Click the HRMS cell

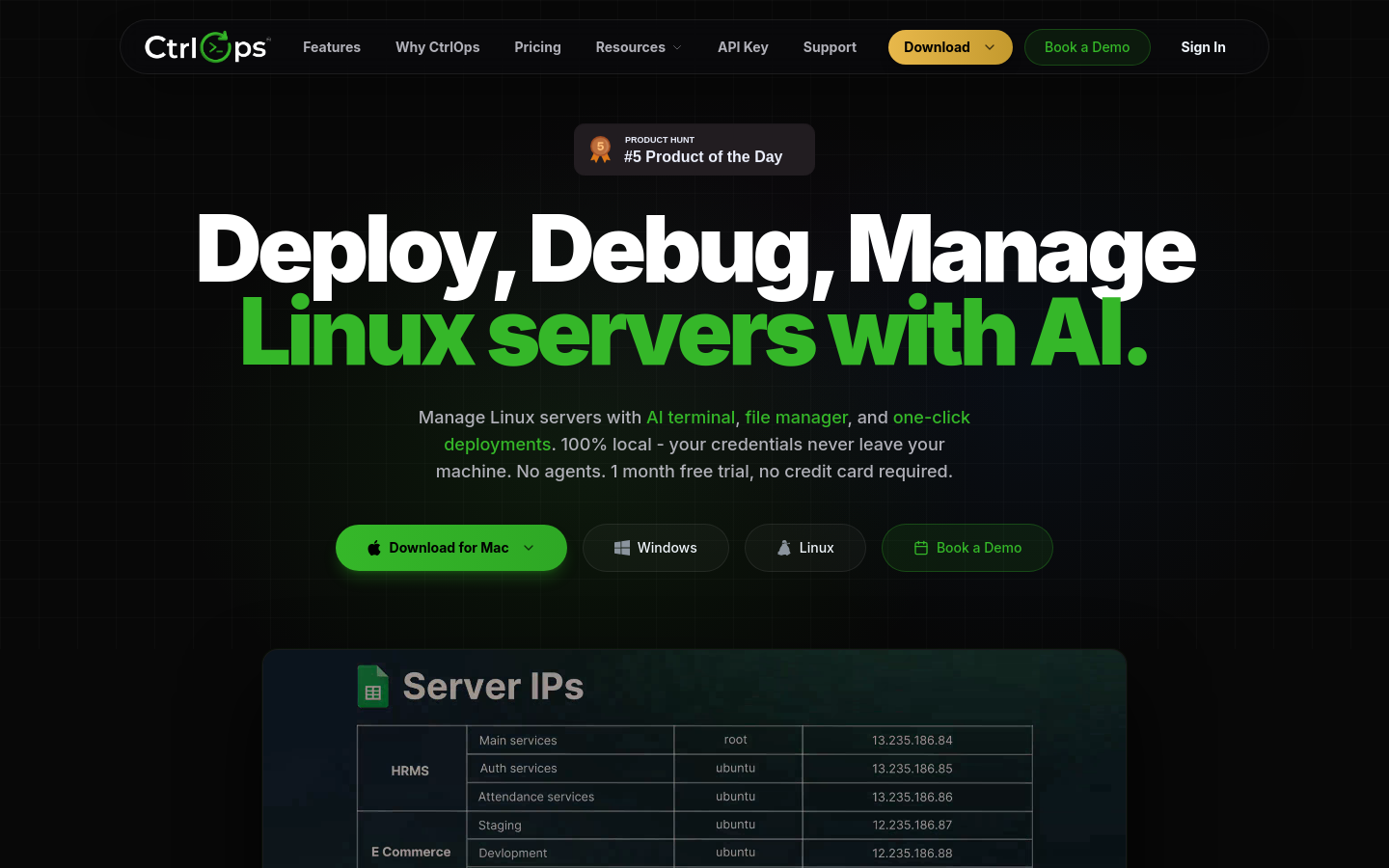412,769
